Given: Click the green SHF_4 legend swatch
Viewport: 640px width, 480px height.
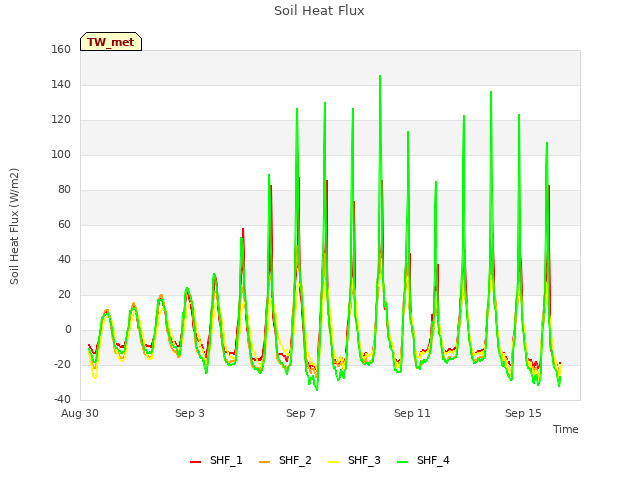Looking at the screenshot, I should pos(402,462).
